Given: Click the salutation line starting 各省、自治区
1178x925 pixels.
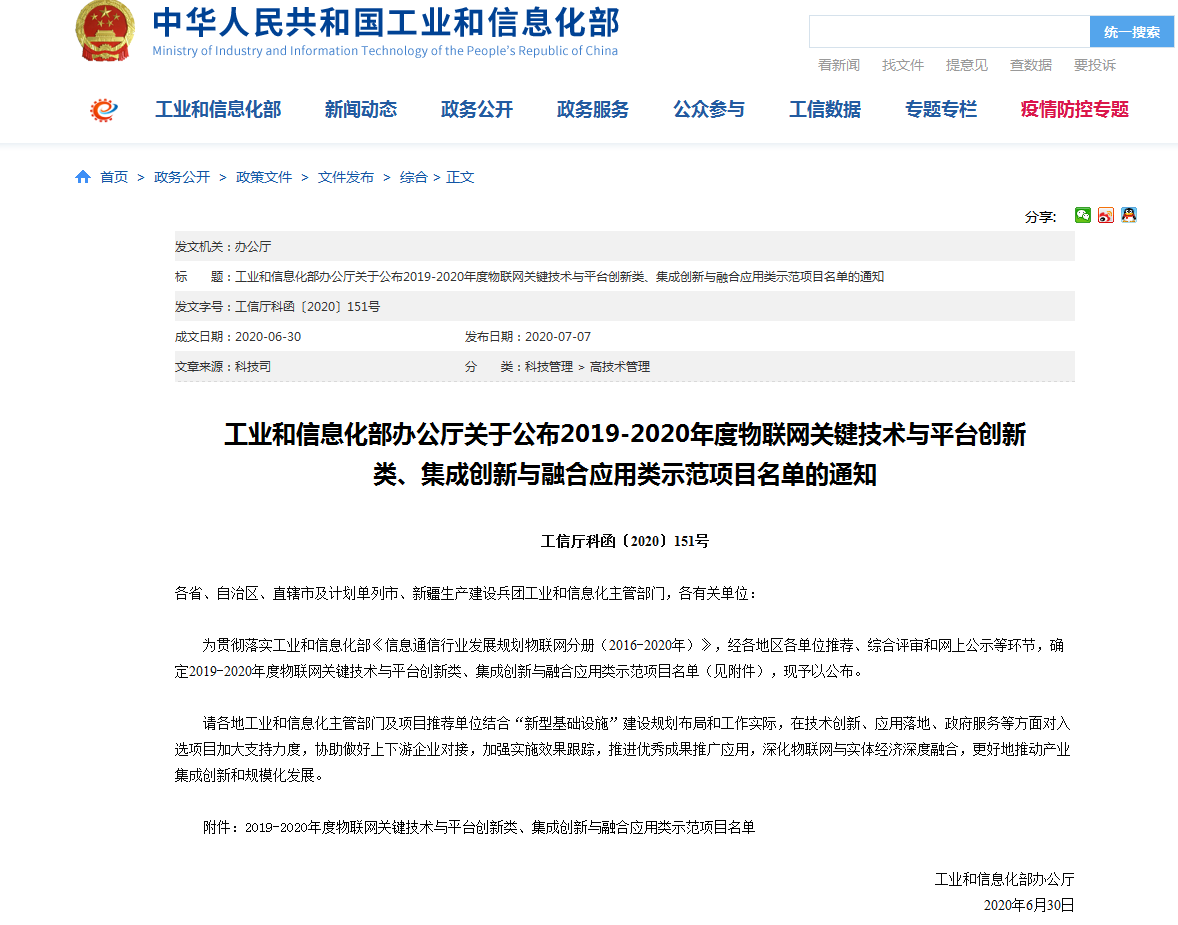Looking at the screenshot, I should (466, 594).
